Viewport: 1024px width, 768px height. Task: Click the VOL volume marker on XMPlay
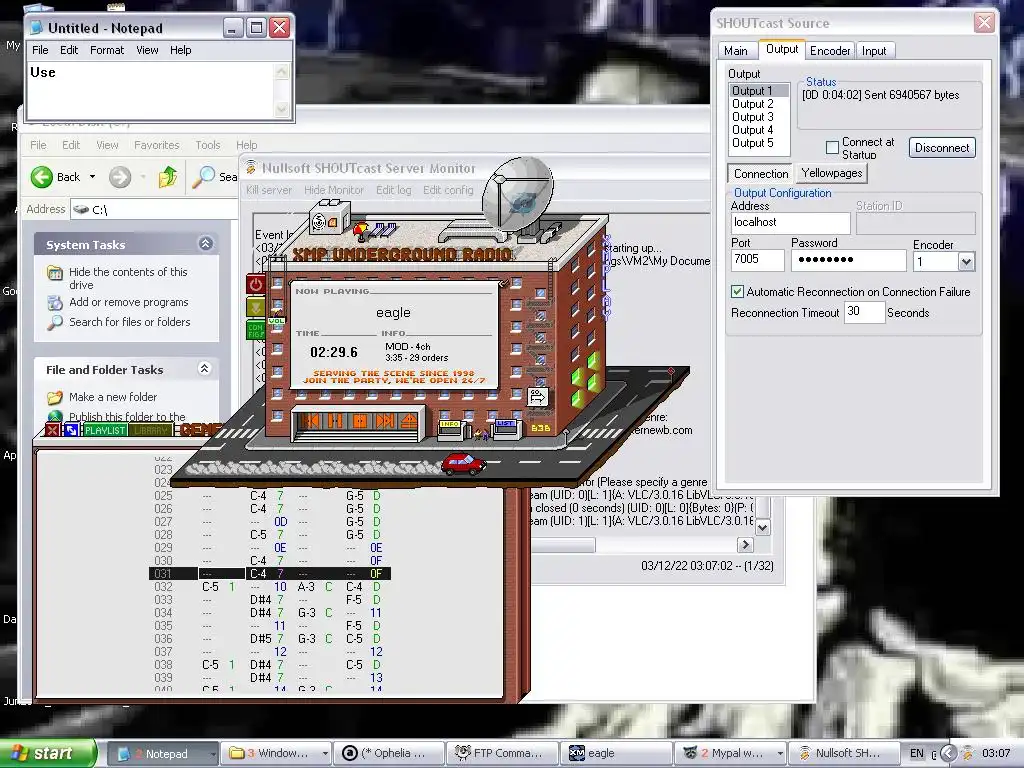point(276,321)
